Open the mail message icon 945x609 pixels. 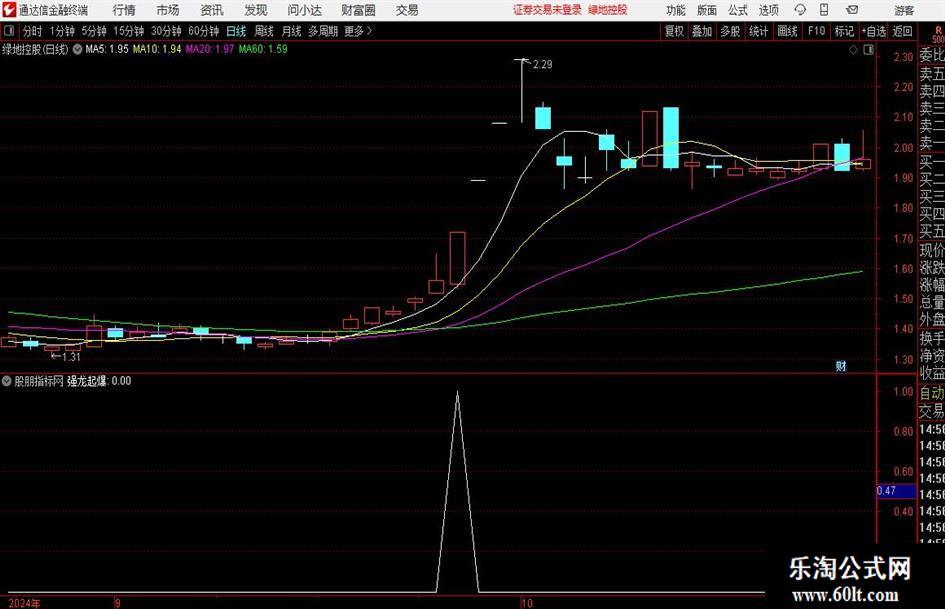pyautogui.click(x=852, y=10)
